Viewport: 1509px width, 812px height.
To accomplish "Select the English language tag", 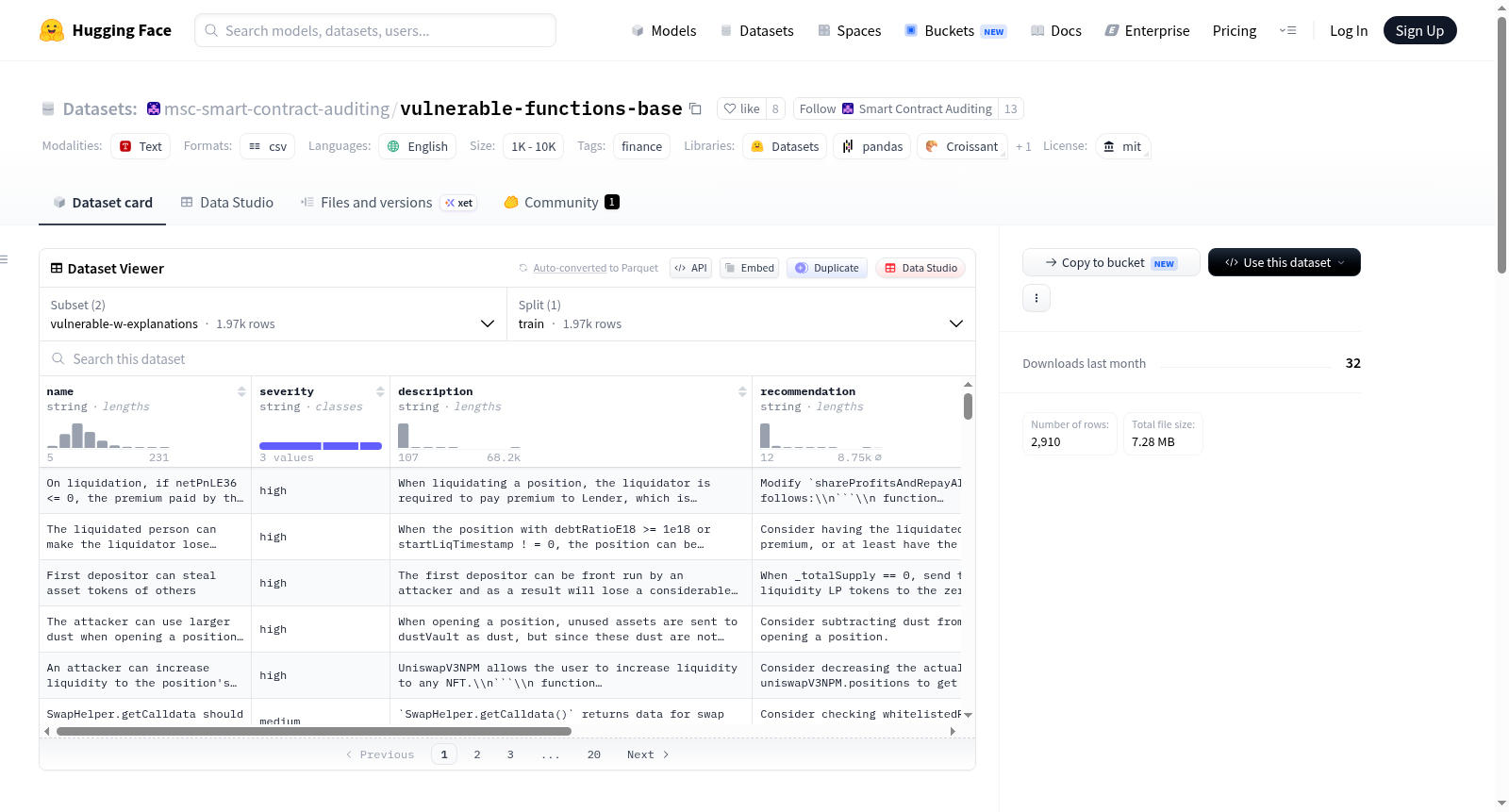I will point(418,146).
